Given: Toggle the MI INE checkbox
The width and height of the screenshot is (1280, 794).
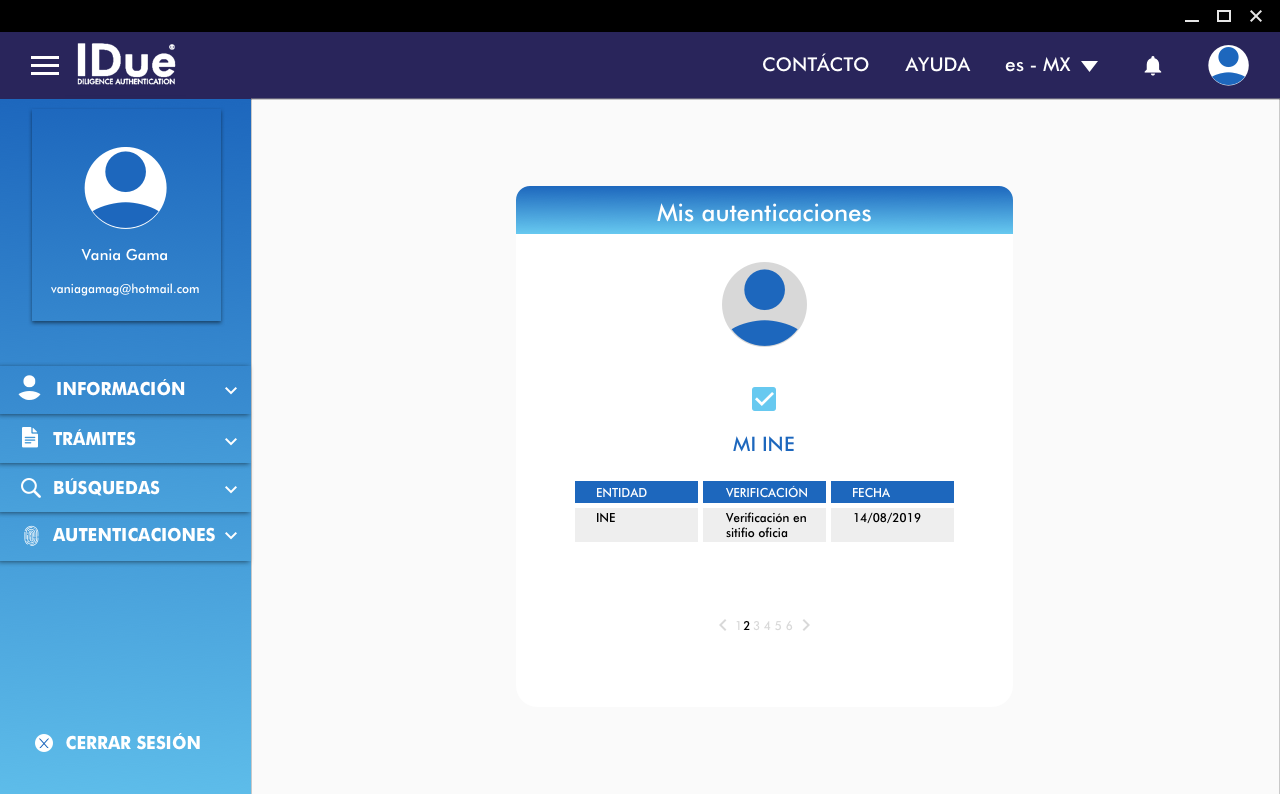Looking at the screenshot, I should (764, 399).
